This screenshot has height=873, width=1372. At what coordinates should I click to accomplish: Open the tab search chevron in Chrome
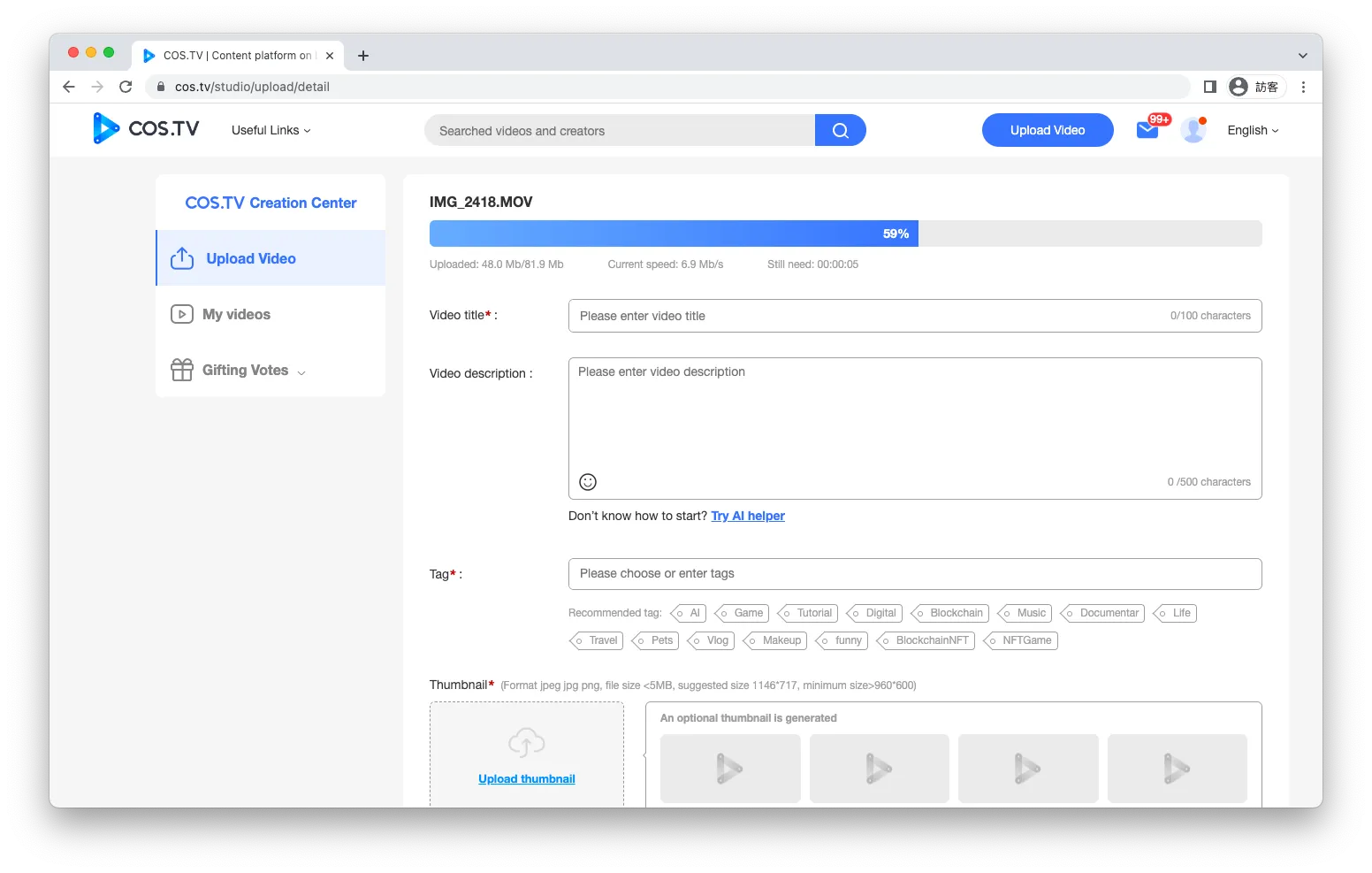click(x=1302, y=56)
